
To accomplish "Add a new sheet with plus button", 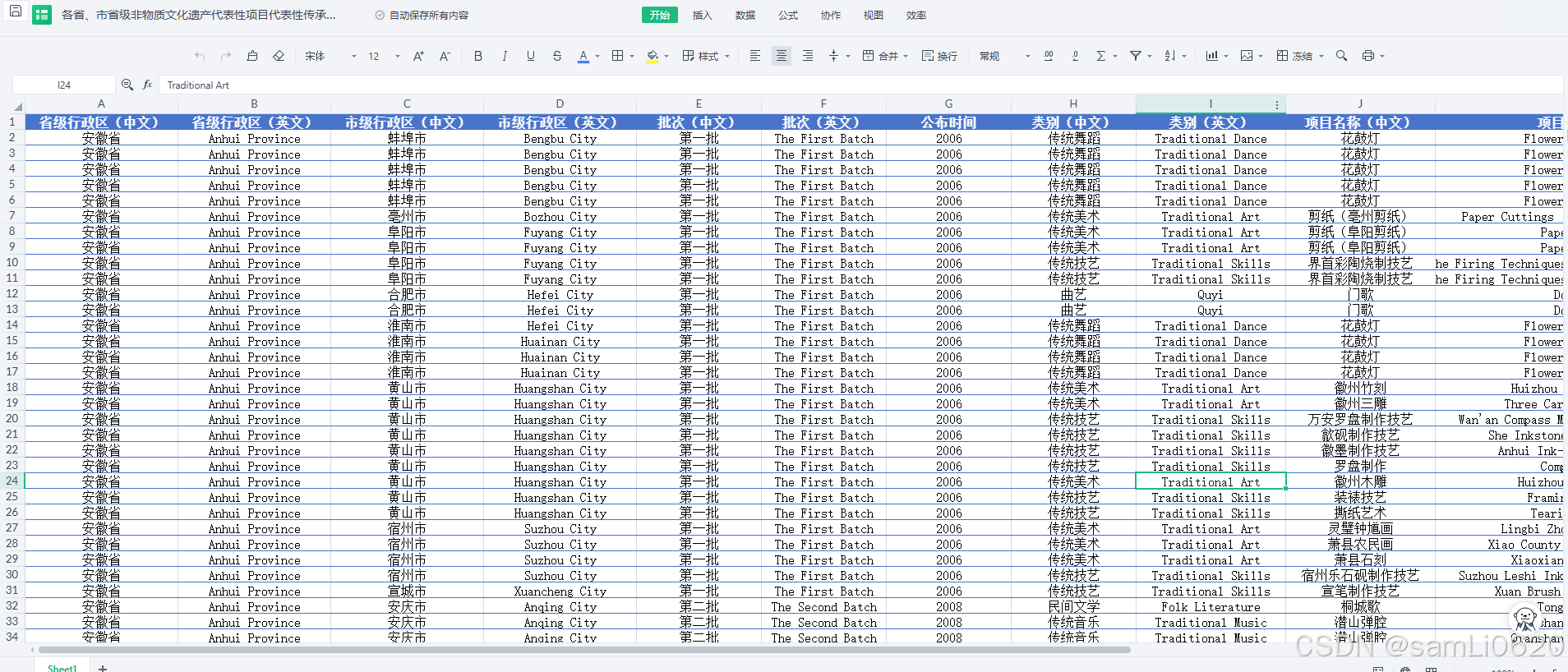I will 103,668.
